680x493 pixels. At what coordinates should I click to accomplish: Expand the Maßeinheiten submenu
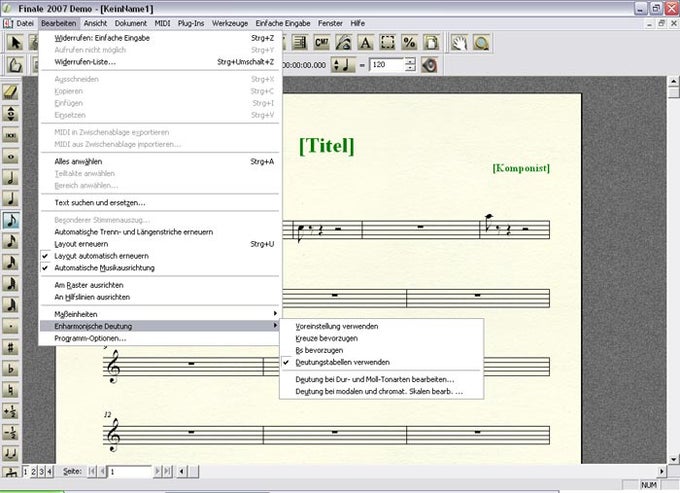[160, 314]
